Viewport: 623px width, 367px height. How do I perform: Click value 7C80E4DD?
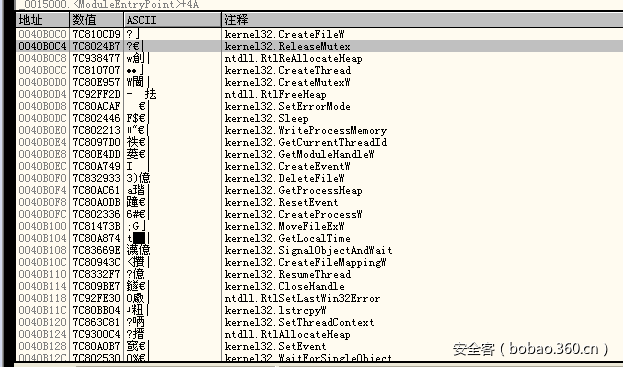coord(96,154)
